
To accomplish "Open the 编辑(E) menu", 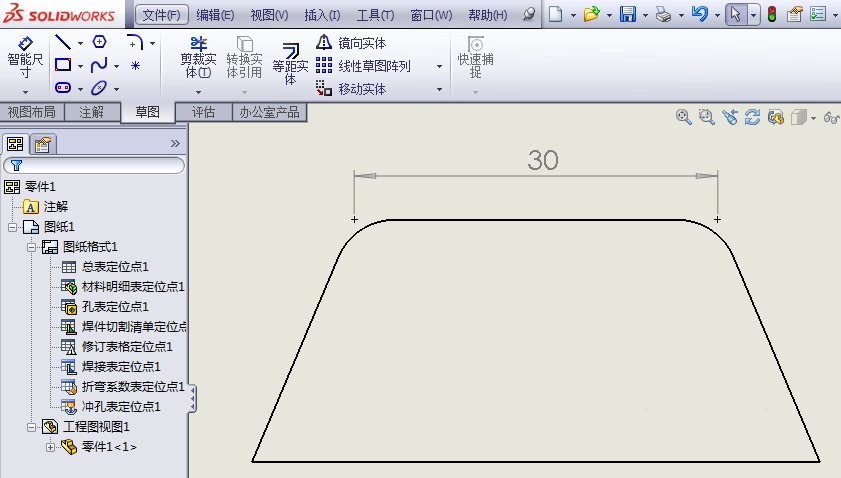I will 215,15.
